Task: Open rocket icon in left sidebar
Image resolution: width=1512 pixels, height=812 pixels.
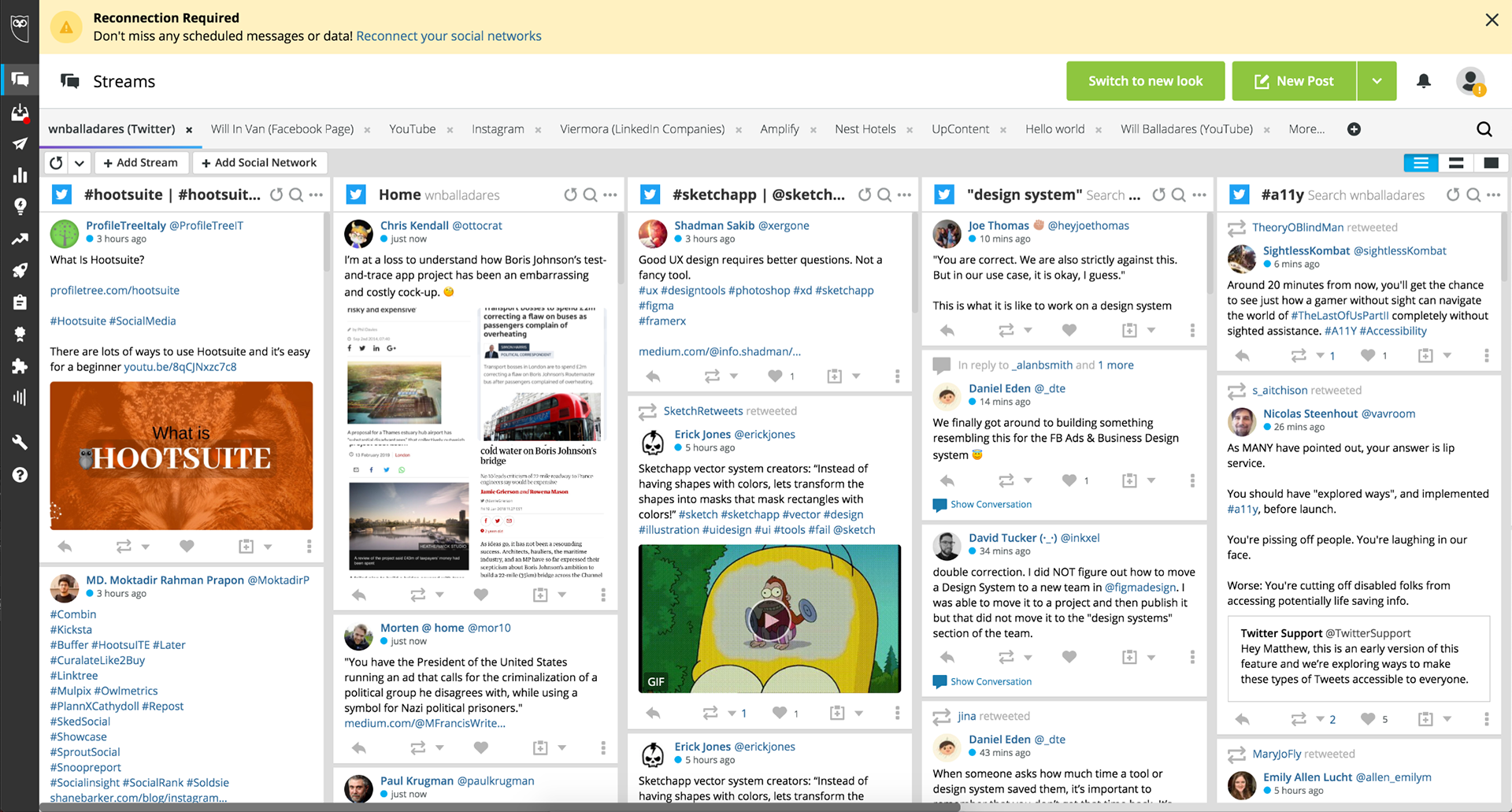Action: point(20,270)
